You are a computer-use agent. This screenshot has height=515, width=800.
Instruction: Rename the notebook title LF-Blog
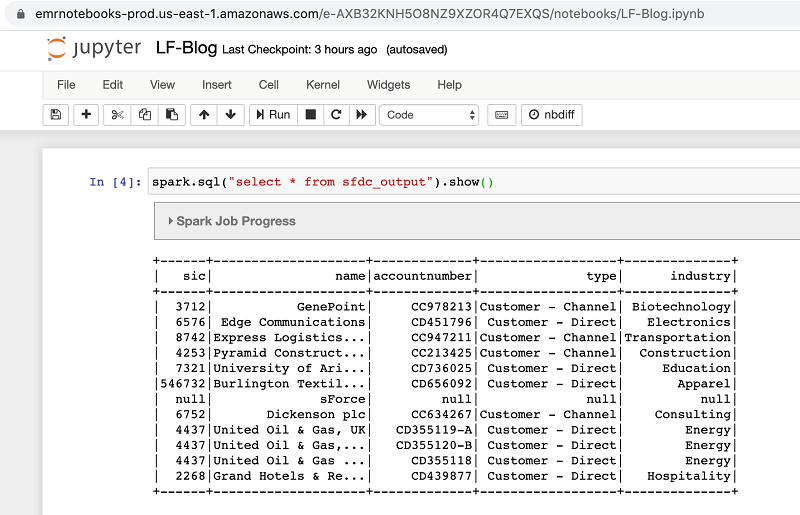(186, 48)
